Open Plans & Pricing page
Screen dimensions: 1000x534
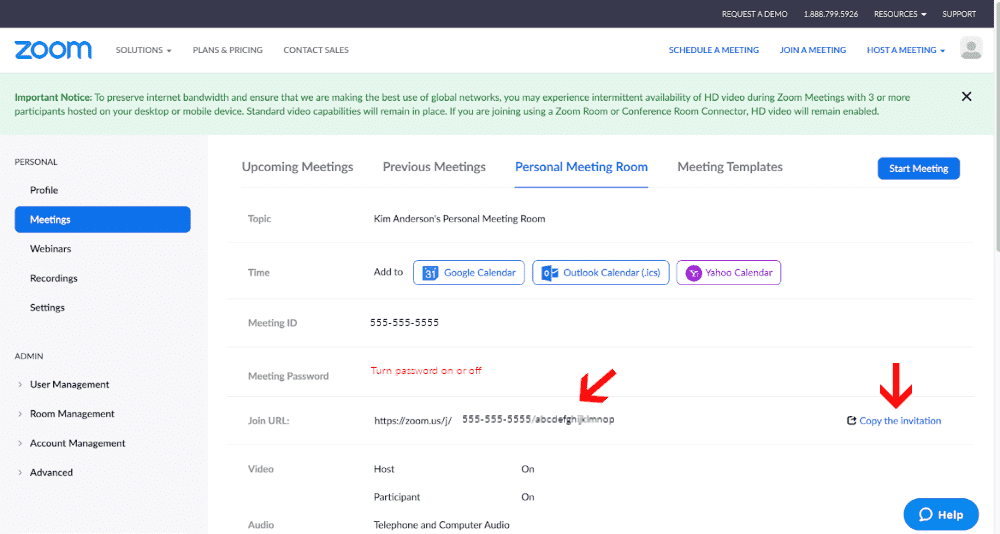(x=228, y=50)
